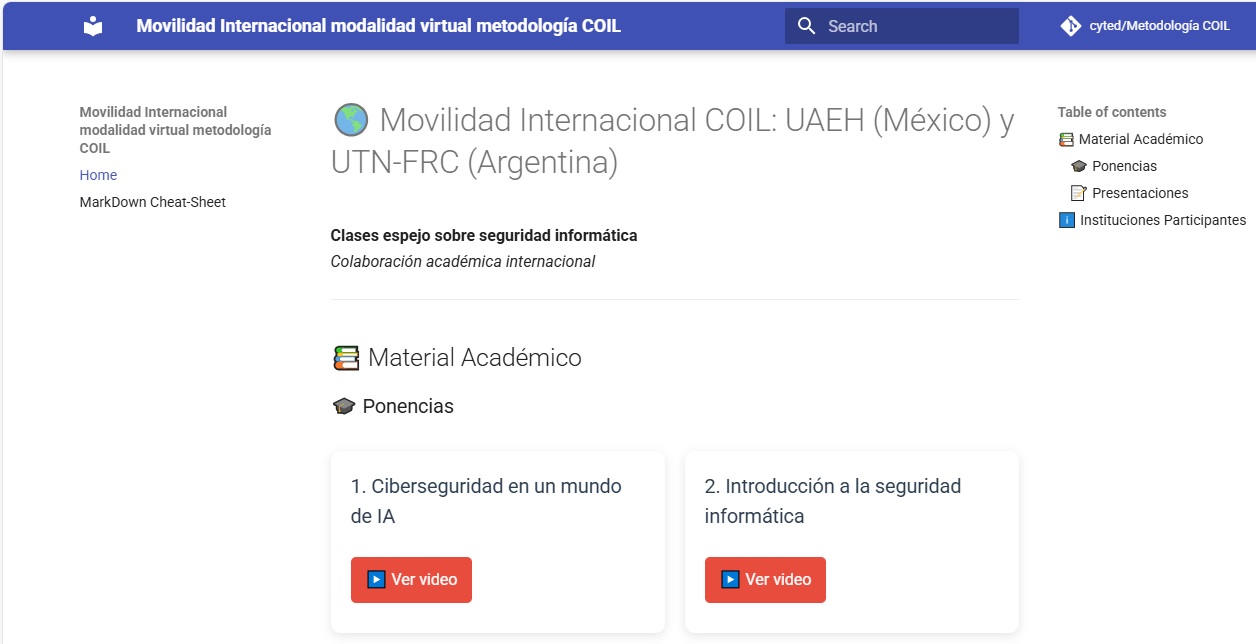Screen dimensions: 1256x644
Task: Jump to Instituciones Participantes section
Action: [x=1162, y=220]
